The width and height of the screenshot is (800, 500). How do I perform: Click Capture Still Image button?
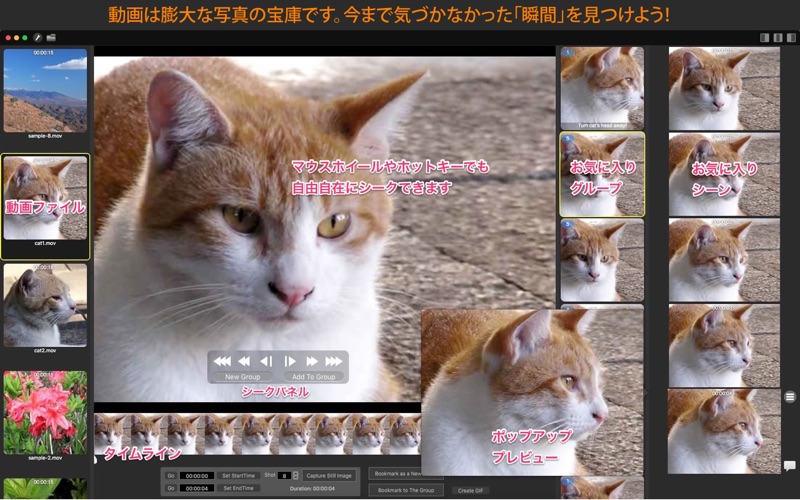point(329,476)
